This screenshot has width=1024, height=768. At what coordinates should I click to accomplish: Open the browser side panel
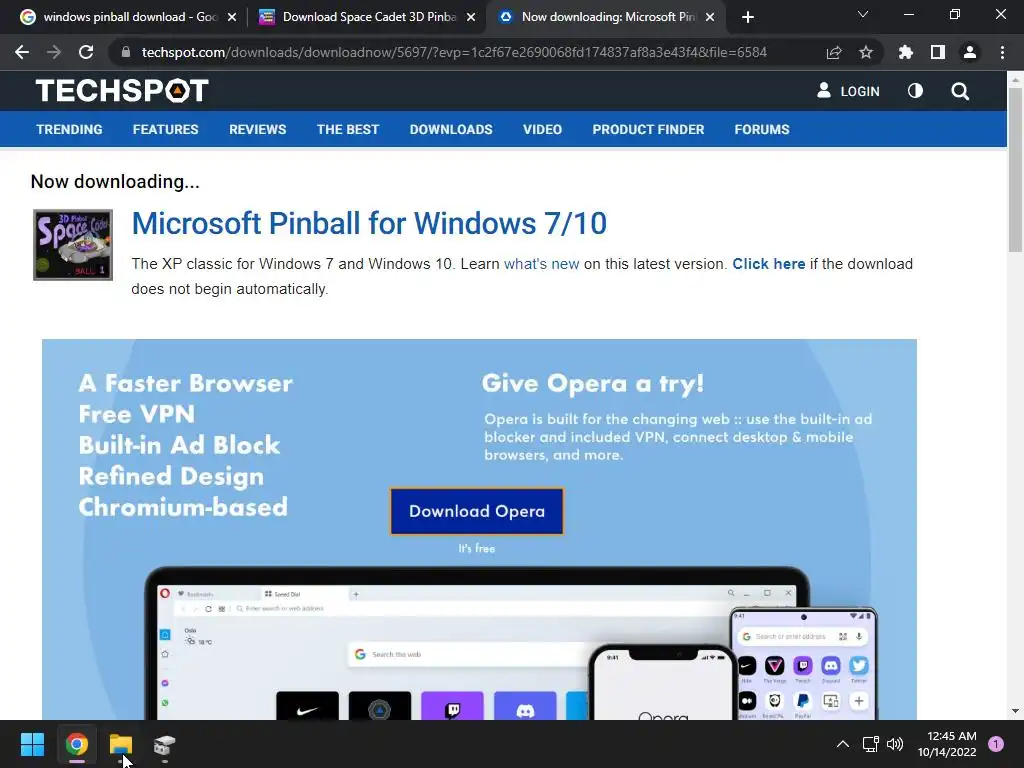click(x=938, y=52)
